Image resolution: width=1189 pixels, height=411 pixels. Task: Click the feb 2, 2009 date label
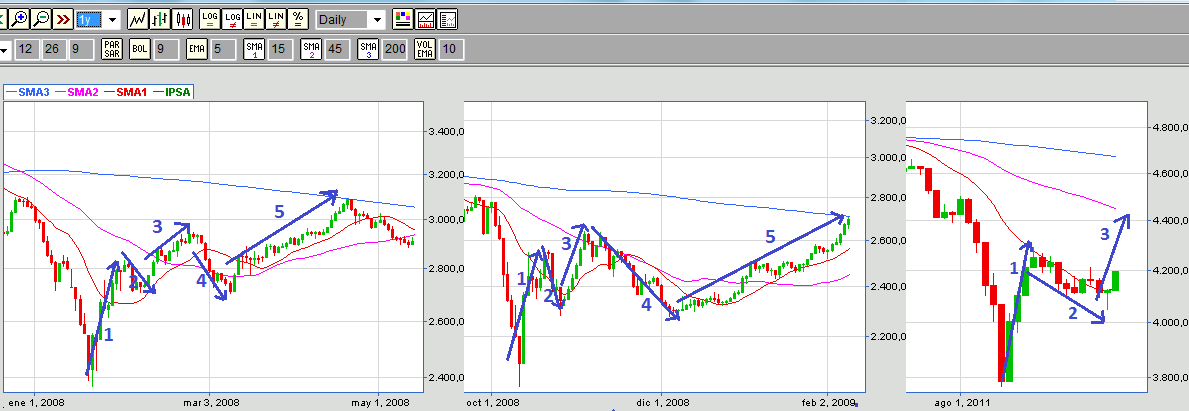(x=828, y=402)
